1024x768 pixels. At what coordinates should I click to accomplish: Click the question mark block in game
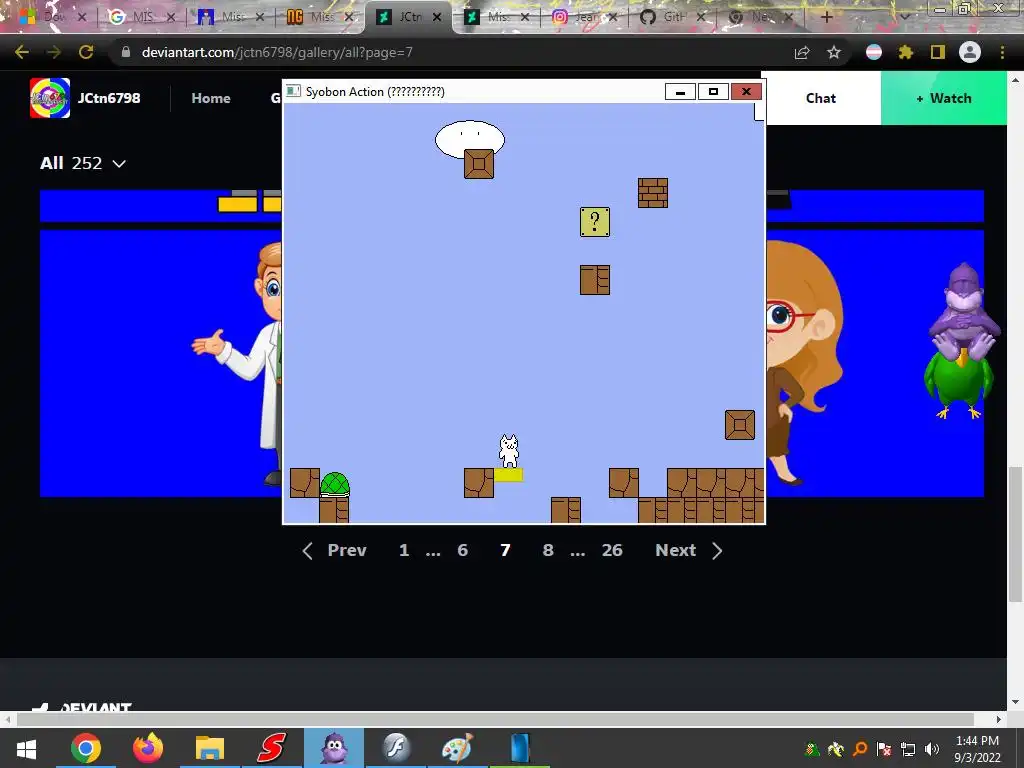pyautogui.click(x=595, y=222)
